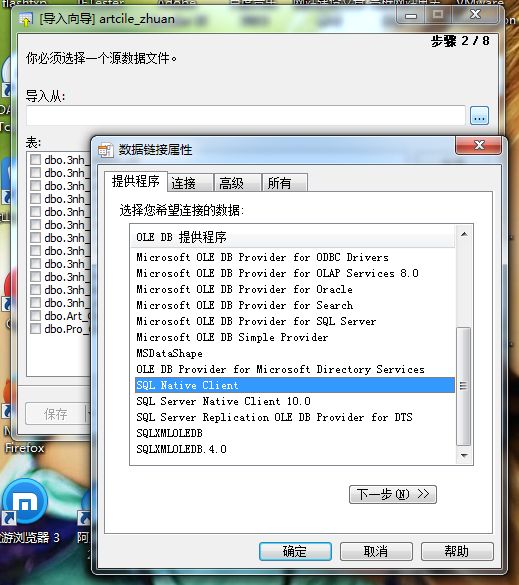The width and height of the screenshot is (519, 585).
Task: Click the browse button beside the import-from field
Action: point(479,116)
